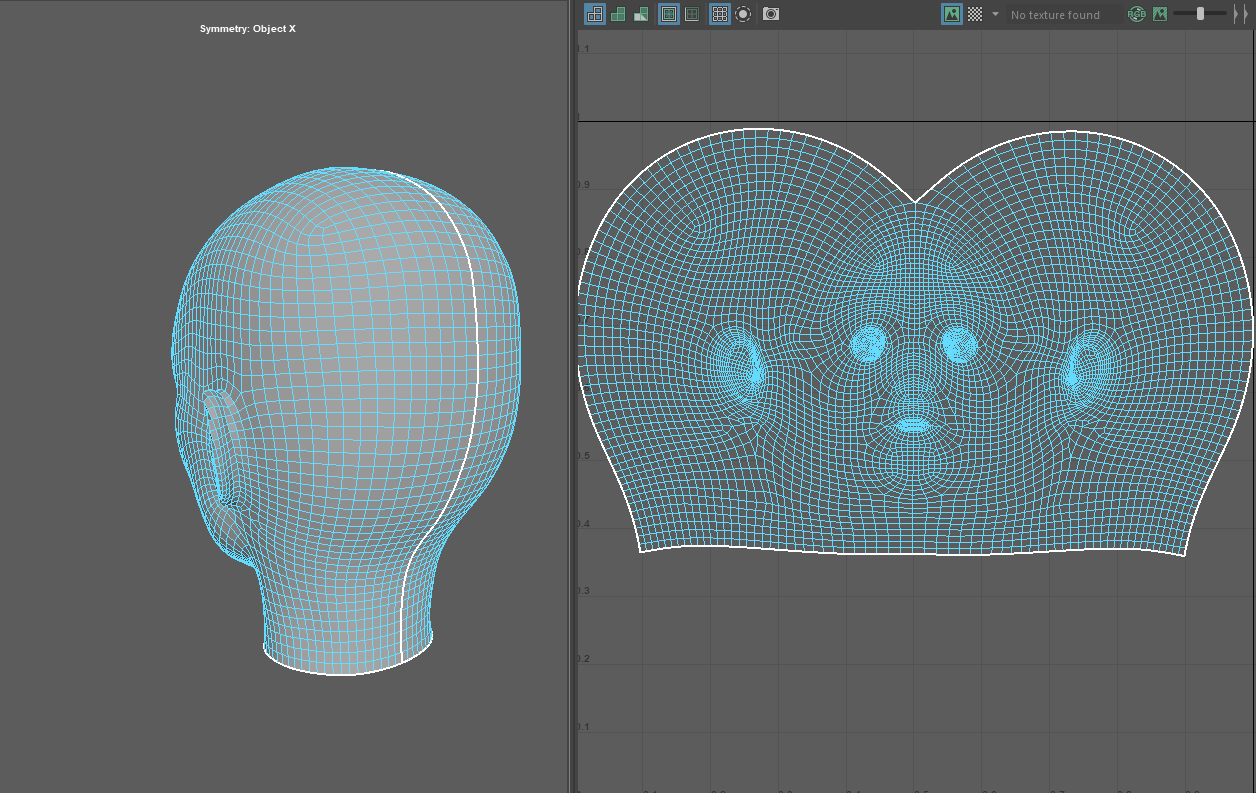Viewport: 1256px width, 793px height.
Task: Toggle texture borders display icon
Action: pyautogui.click(x=669, y=14)
